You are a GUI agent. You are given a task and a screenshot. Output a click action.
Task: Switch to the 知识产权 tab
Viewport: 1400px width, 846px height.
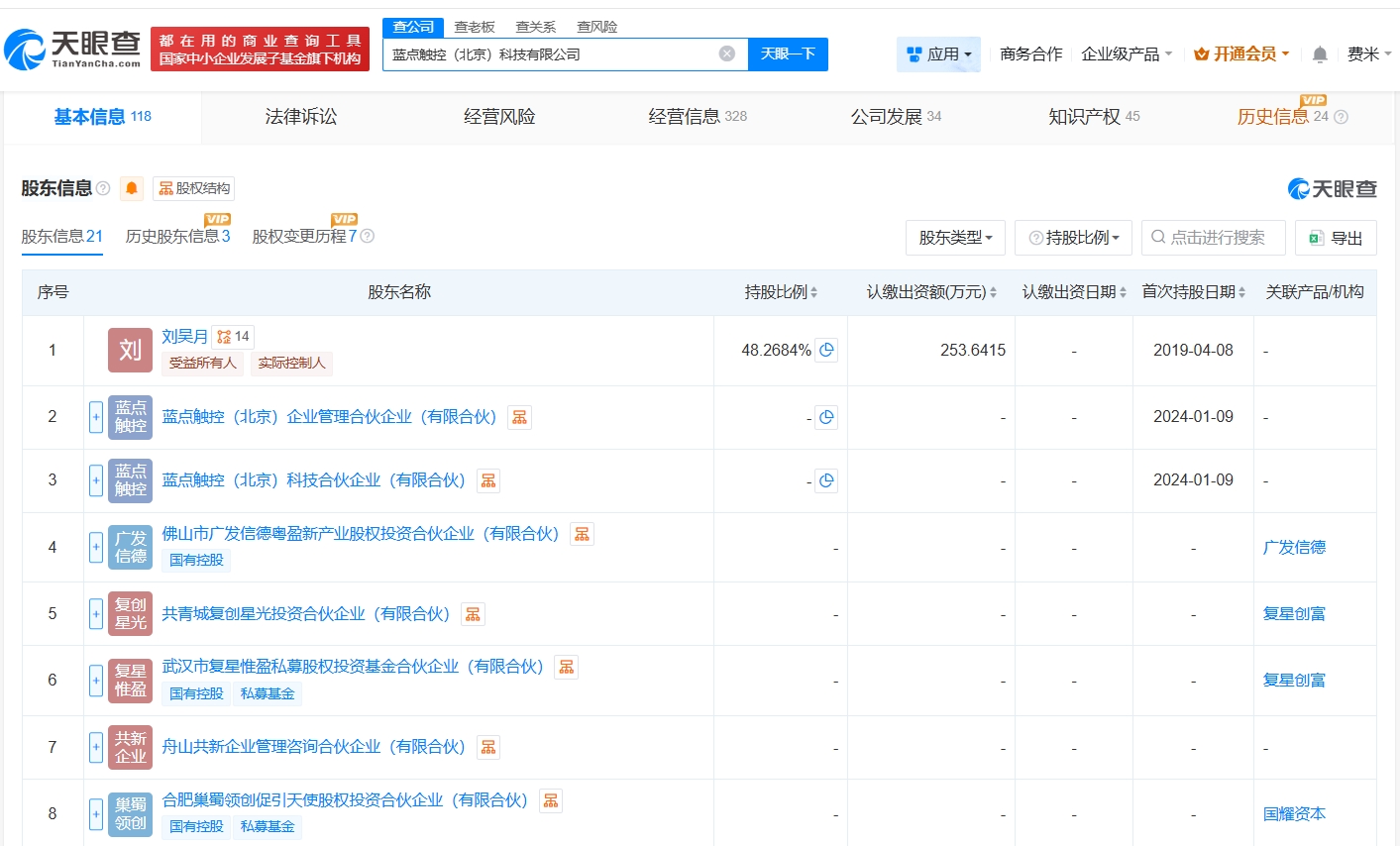tap(1094, 117)
